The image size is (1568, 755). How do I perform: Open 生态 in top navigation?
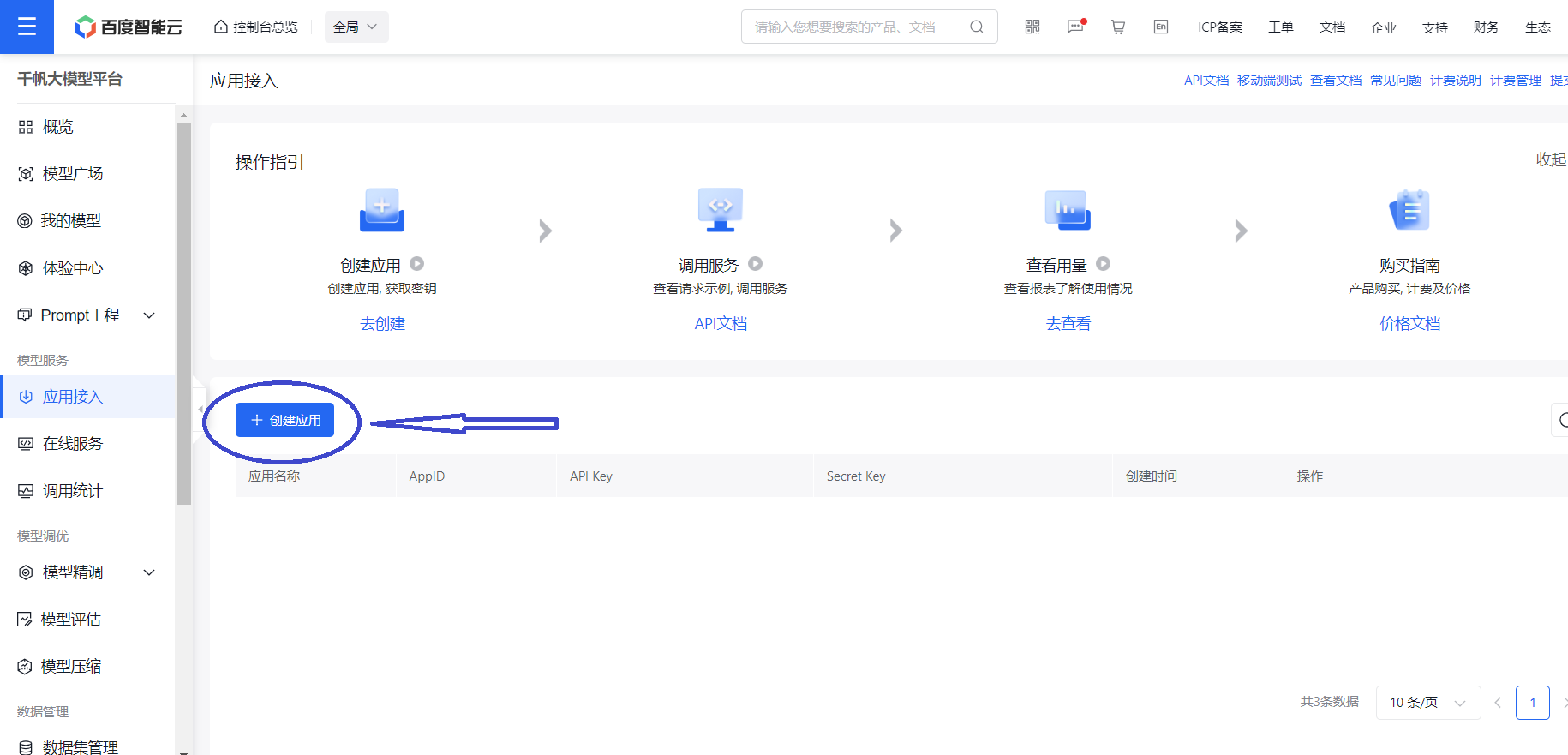[1538, 27]
